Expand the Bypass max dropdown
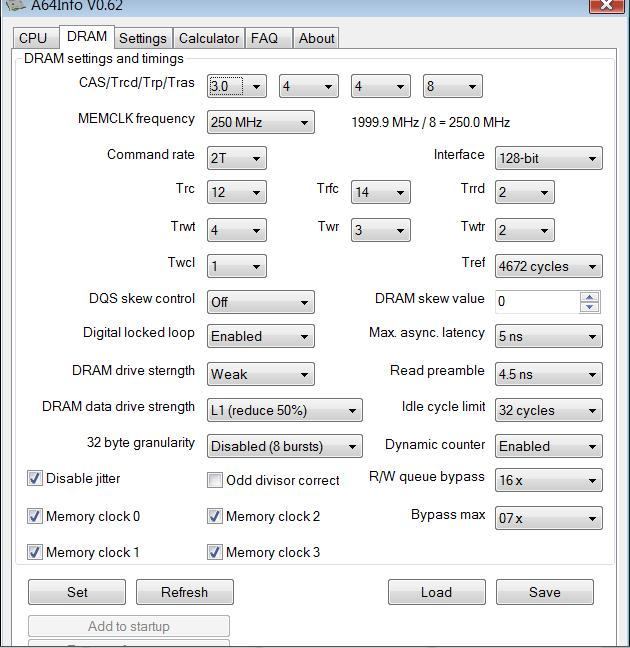The width and height of the screenshot is (630, 648). [x=549, y=518]
